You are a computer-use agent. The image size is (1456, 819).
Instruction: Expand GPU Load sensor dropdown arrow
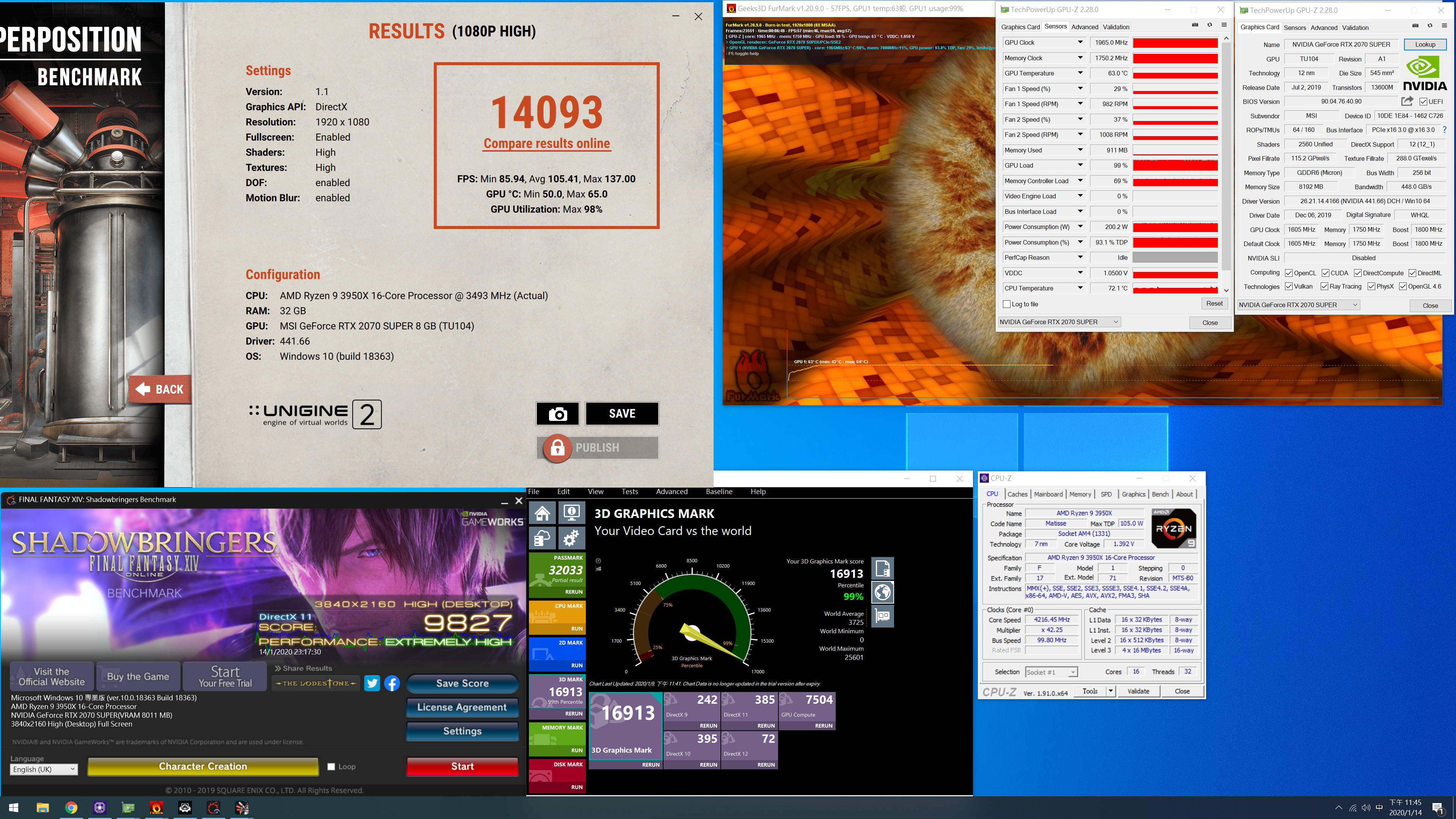click(x=1080, y=165)
